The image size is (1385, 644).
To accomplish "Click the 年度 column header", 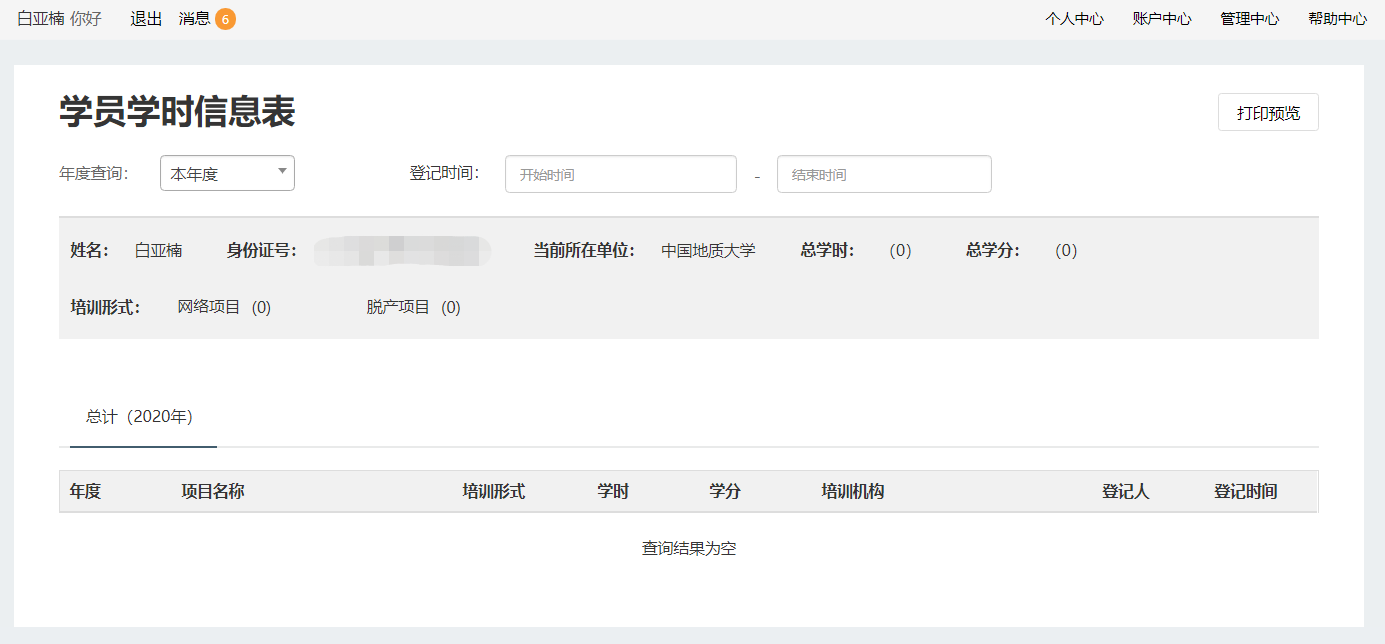I will (85, 491).
